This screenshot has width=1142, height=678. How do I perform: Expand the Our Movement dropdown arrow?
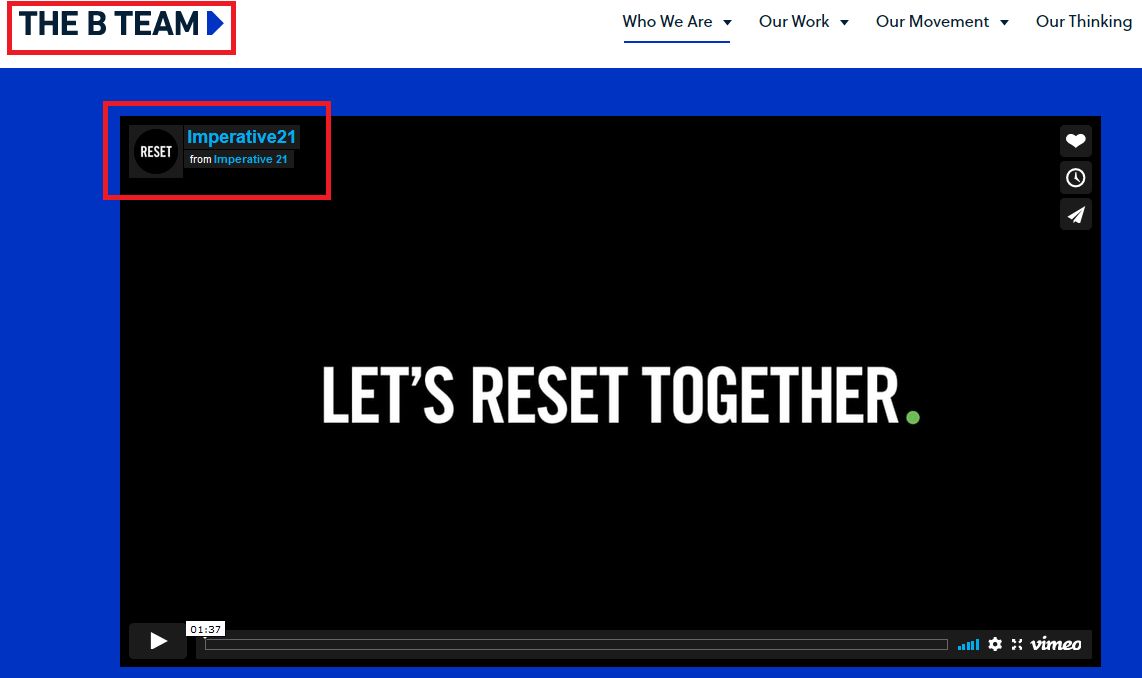pyautogui.click(x=1004, y=23)
